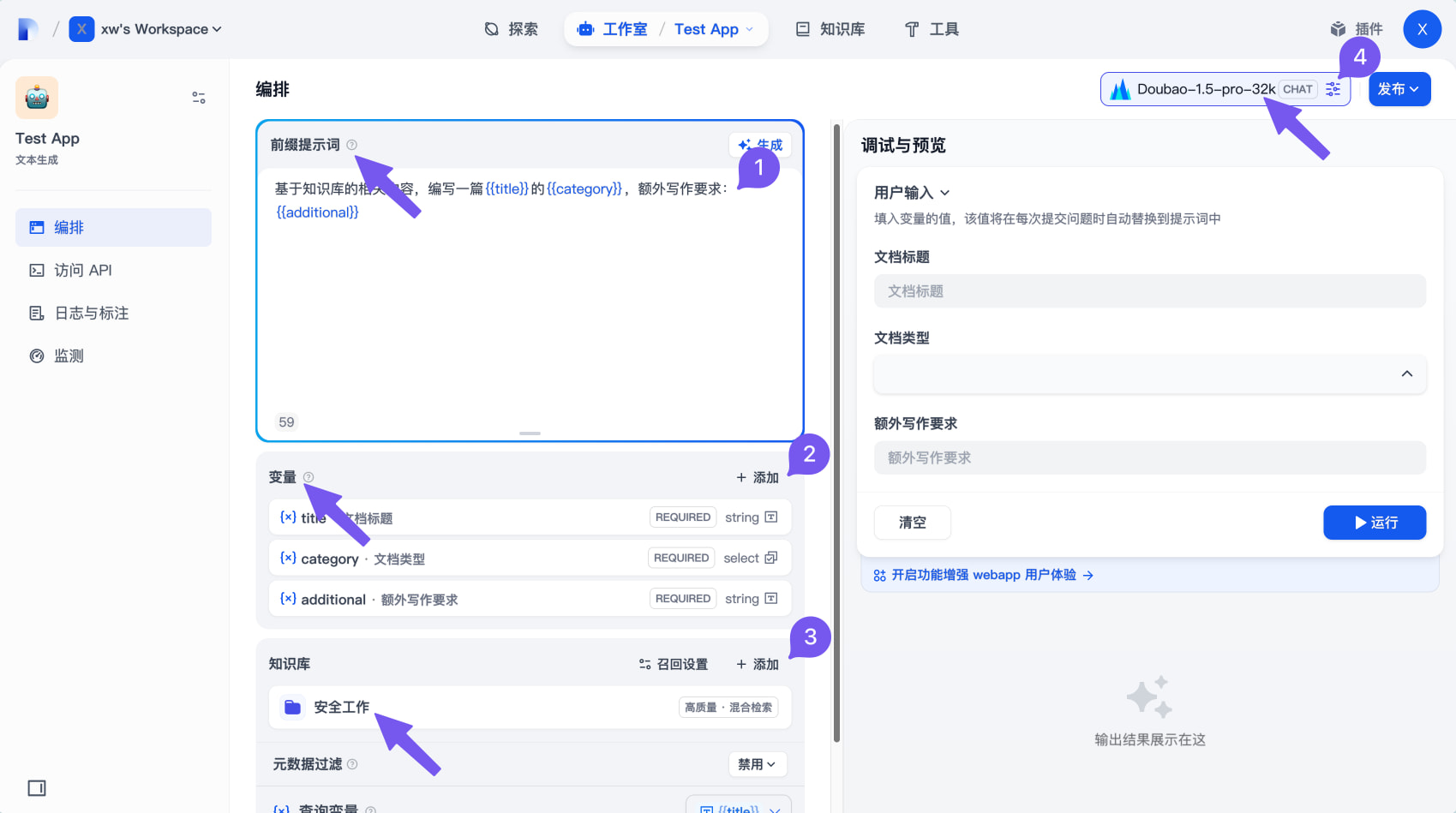Click the 元数据过滤 help icon
The image size is (1456, 813).
[x=352, y=764]
